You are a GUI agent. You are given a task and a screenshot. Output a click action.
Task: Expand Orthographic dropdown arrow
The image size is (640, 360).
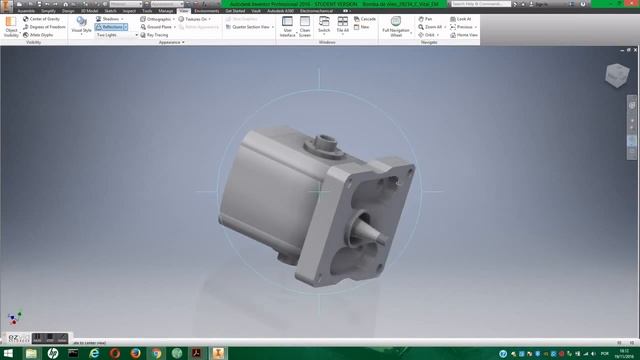click(174, 19)
